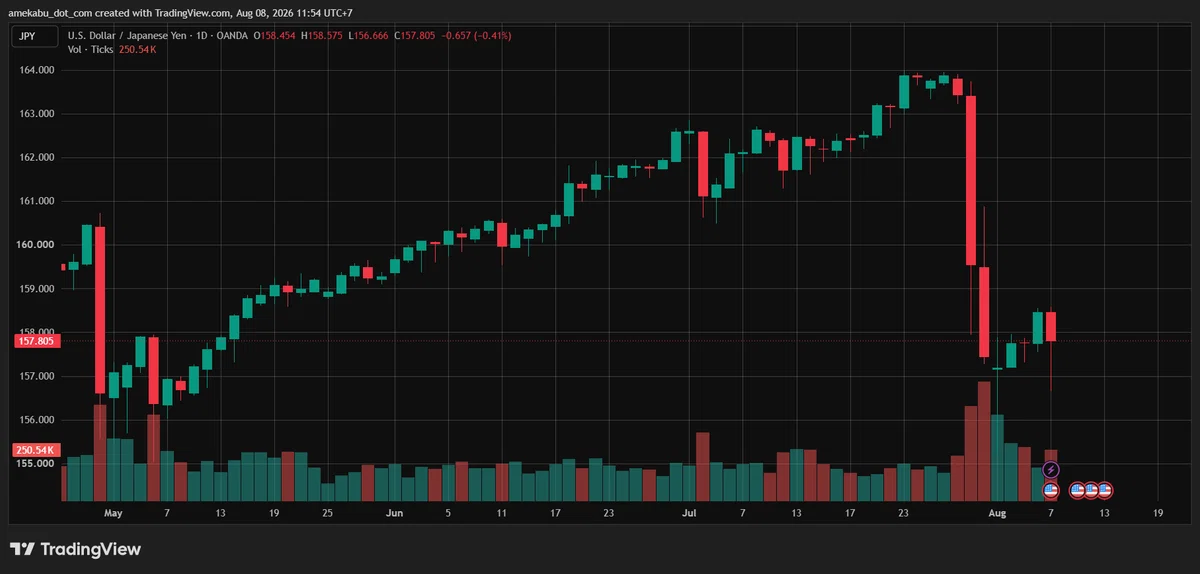
Task: Click the 156.000 price axis label
Action: [x=38, y=420]
